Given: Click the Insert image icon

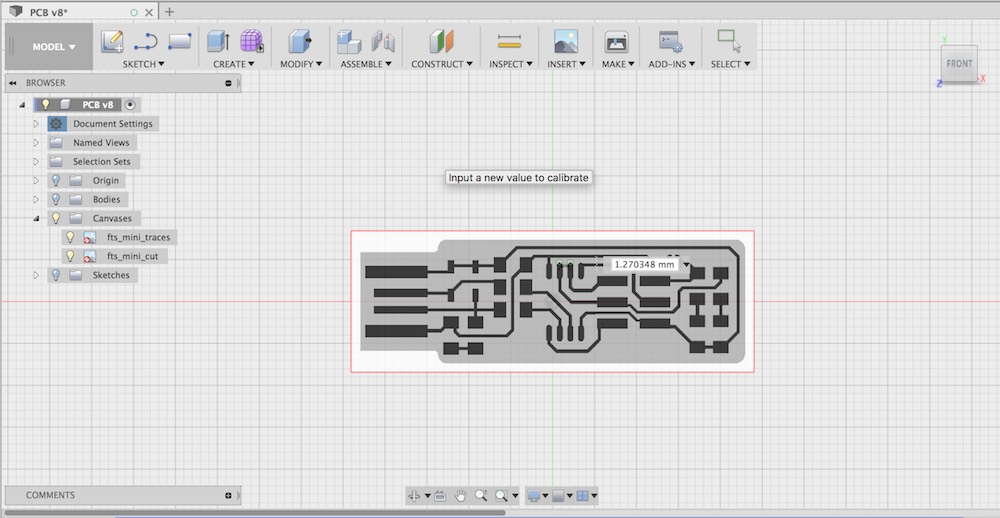Looking at the screenshot, I should [566, 42].
